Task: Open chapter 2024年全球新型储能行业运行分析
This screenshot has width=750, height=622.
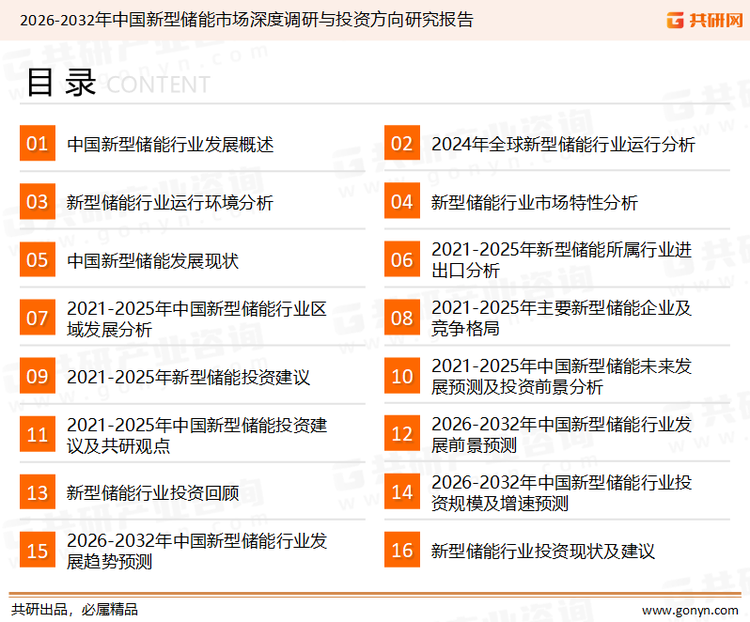Action: pos(563,144)
